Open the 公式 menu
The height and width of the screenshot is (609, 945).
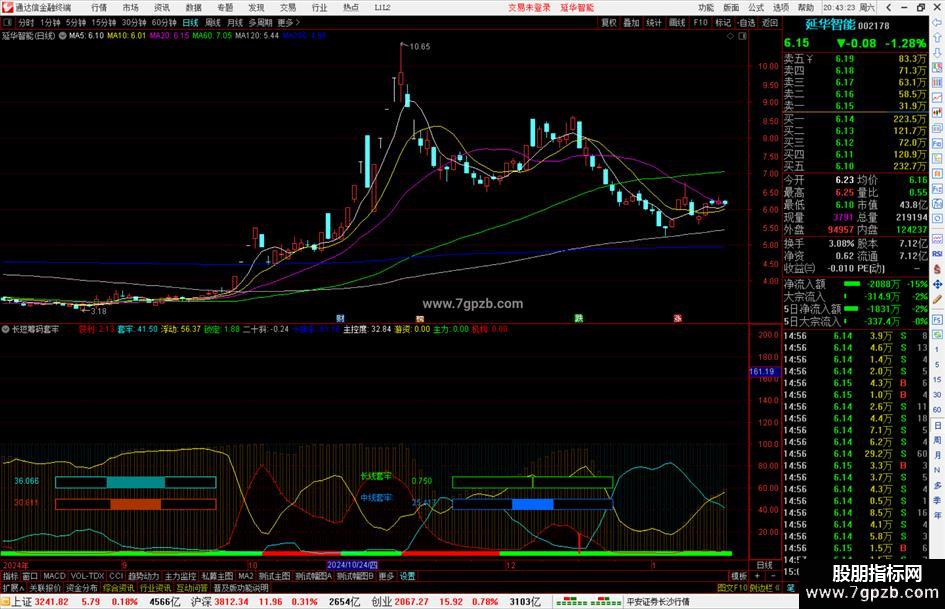[x=756, y=8]
